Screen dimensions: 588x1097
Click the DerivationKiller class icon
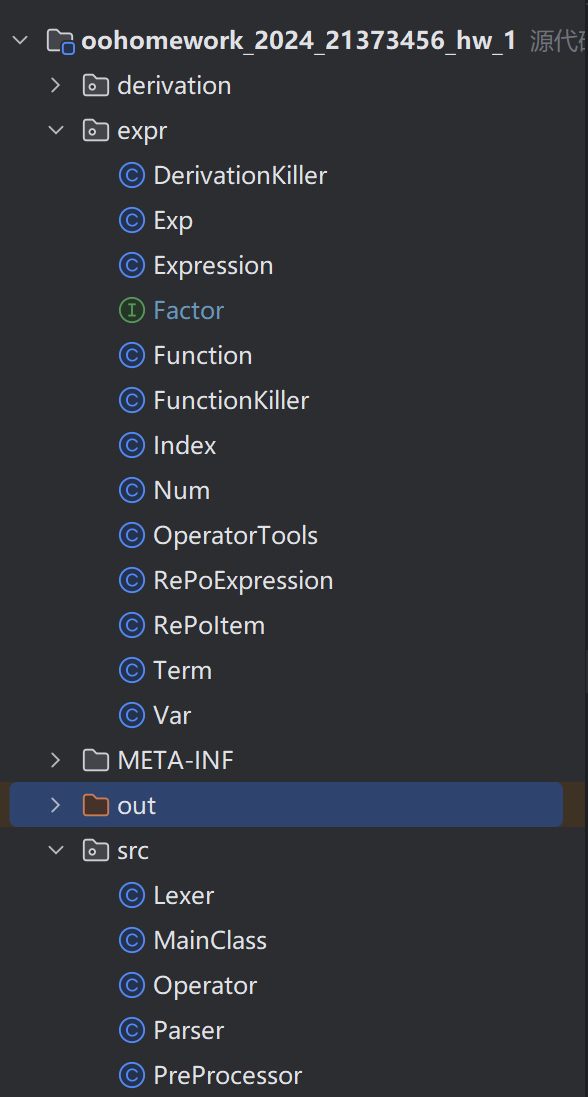132,176
